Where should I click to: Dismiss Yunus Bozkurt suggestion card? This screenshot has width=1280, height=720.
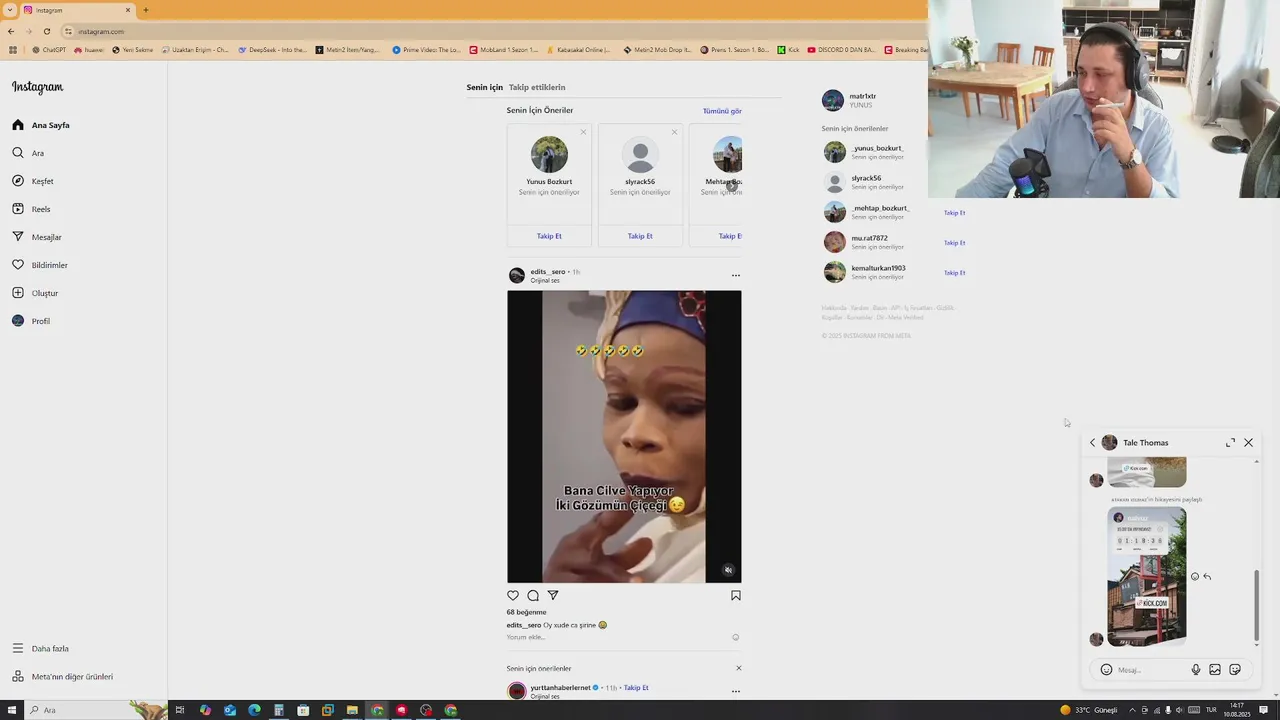583,132
